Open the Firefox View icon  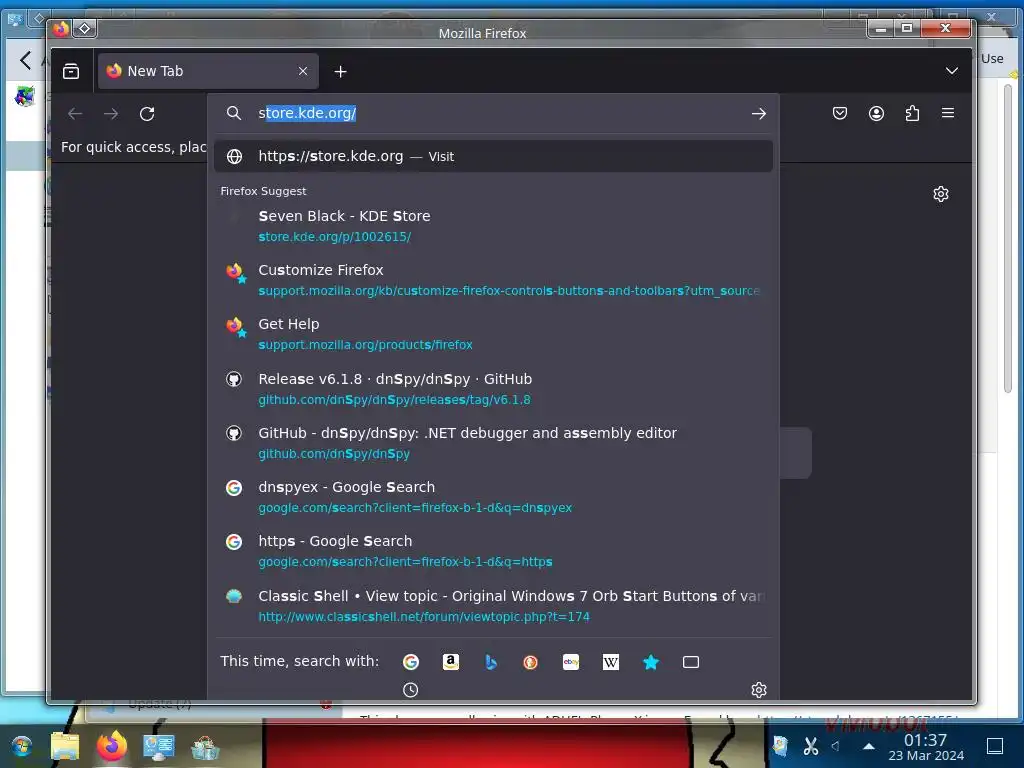[71, 71]
